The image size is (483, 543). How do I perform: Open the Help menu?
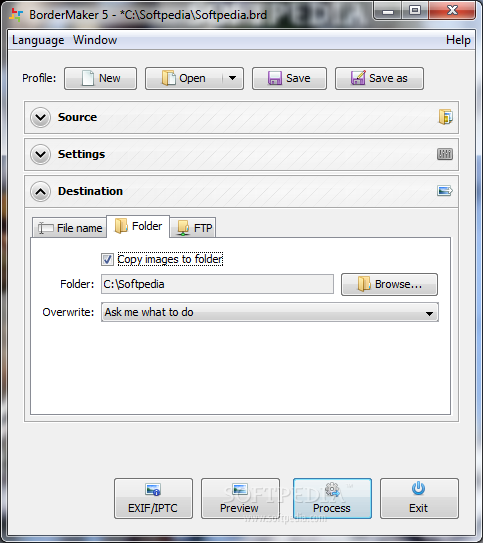pyautogui.click(x=458, y=40)
